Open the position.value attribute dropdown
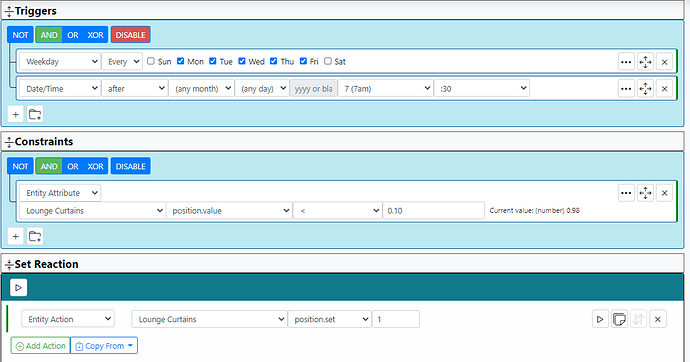690x362 pixels. point(229,211)
